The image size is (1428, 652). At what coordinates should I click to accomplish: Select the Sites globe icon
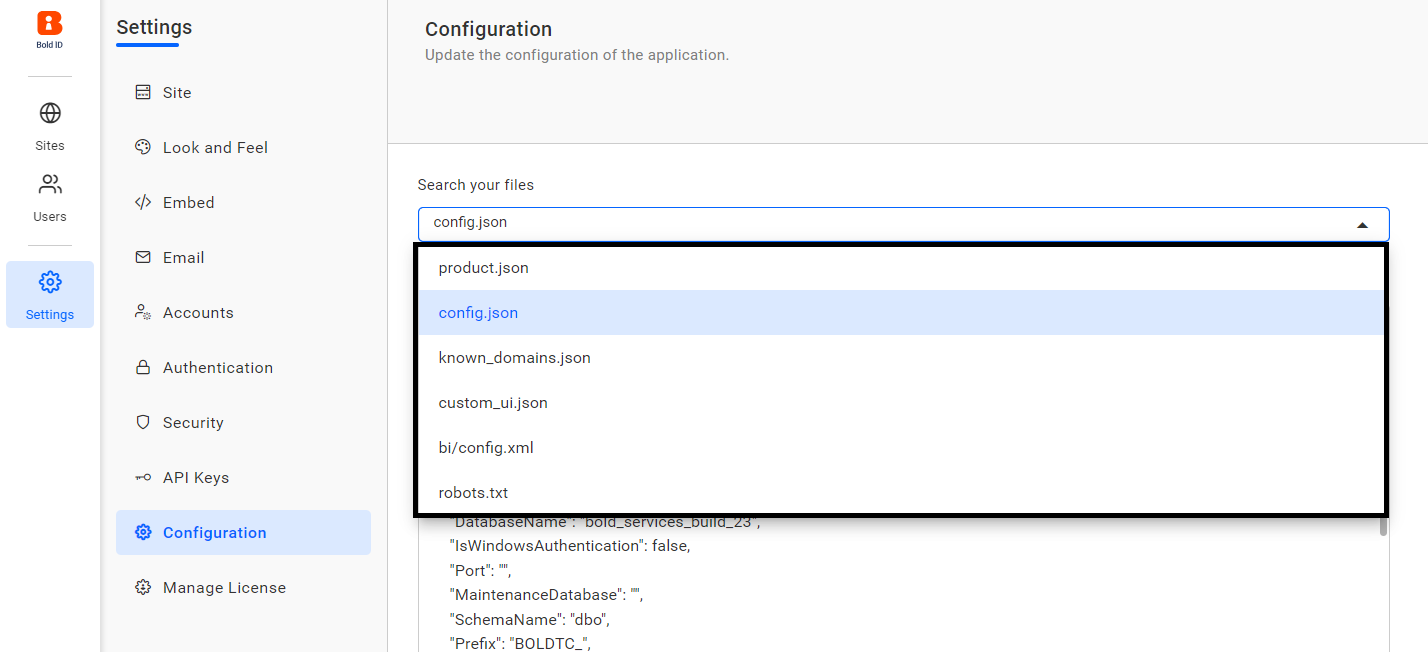(49, 113)
